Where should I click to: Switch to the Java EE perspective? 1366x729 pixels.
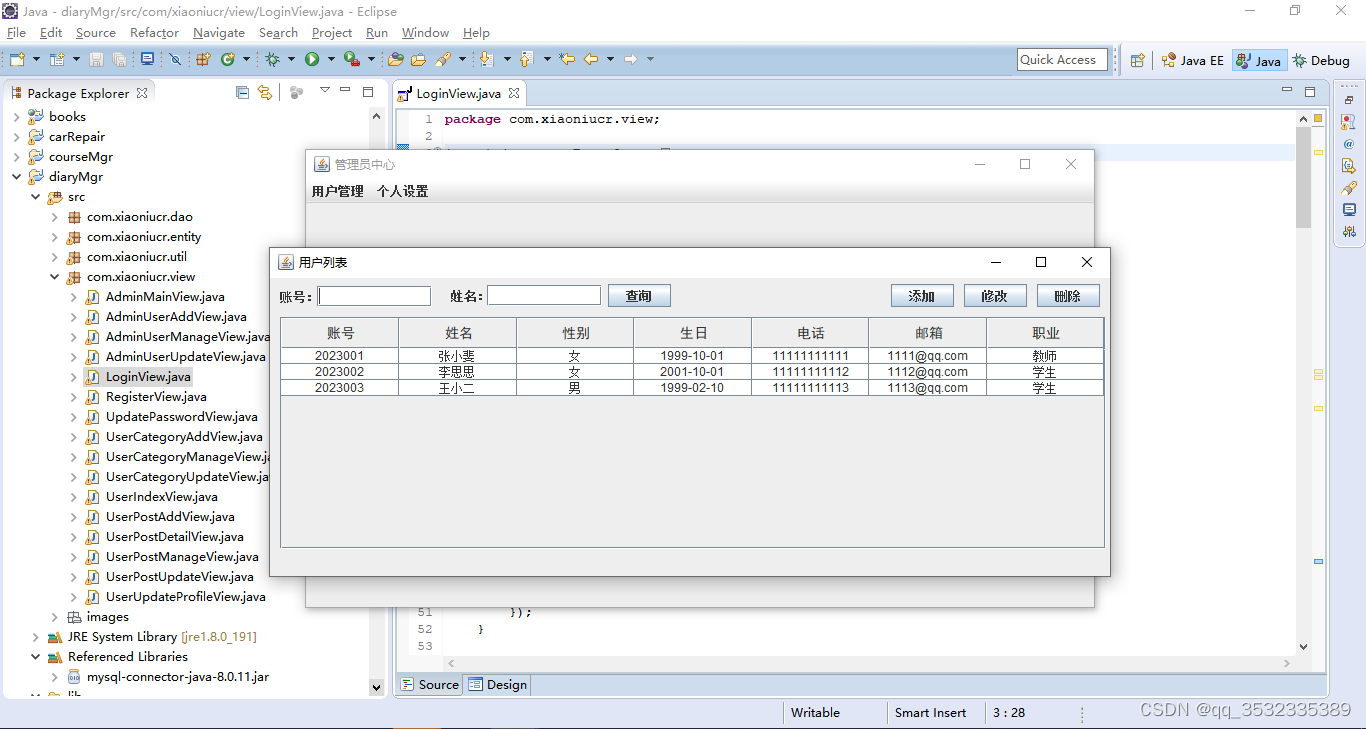pos(1192,60)
